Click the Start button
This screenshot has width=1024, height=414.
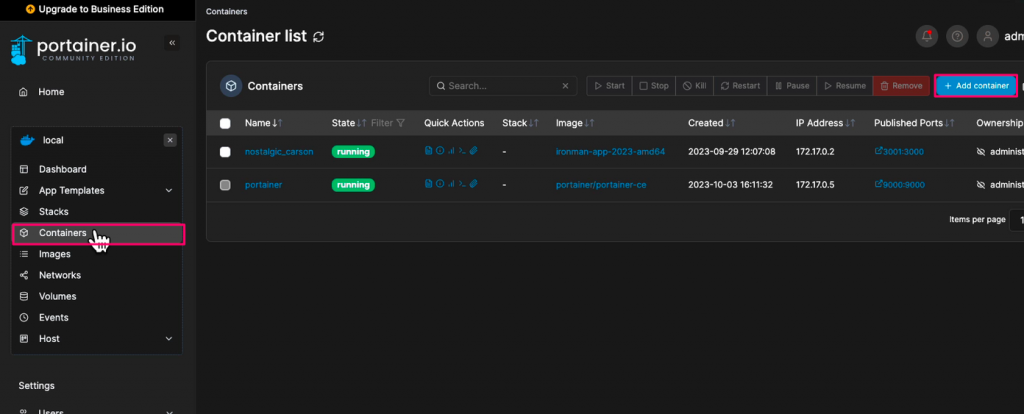click(x=609, y=86)
